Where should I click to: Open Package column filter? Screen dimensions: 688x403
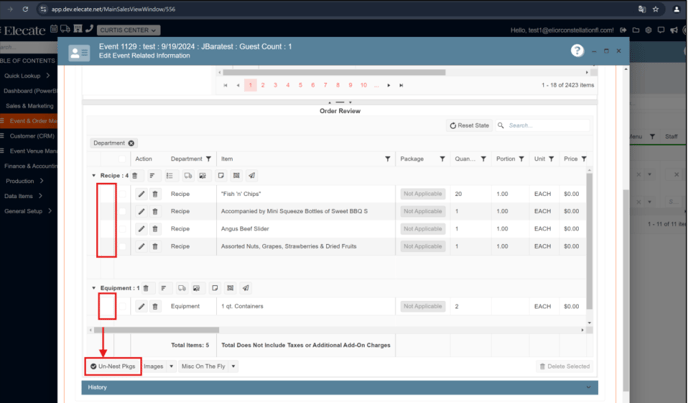[x=442, y=159]
